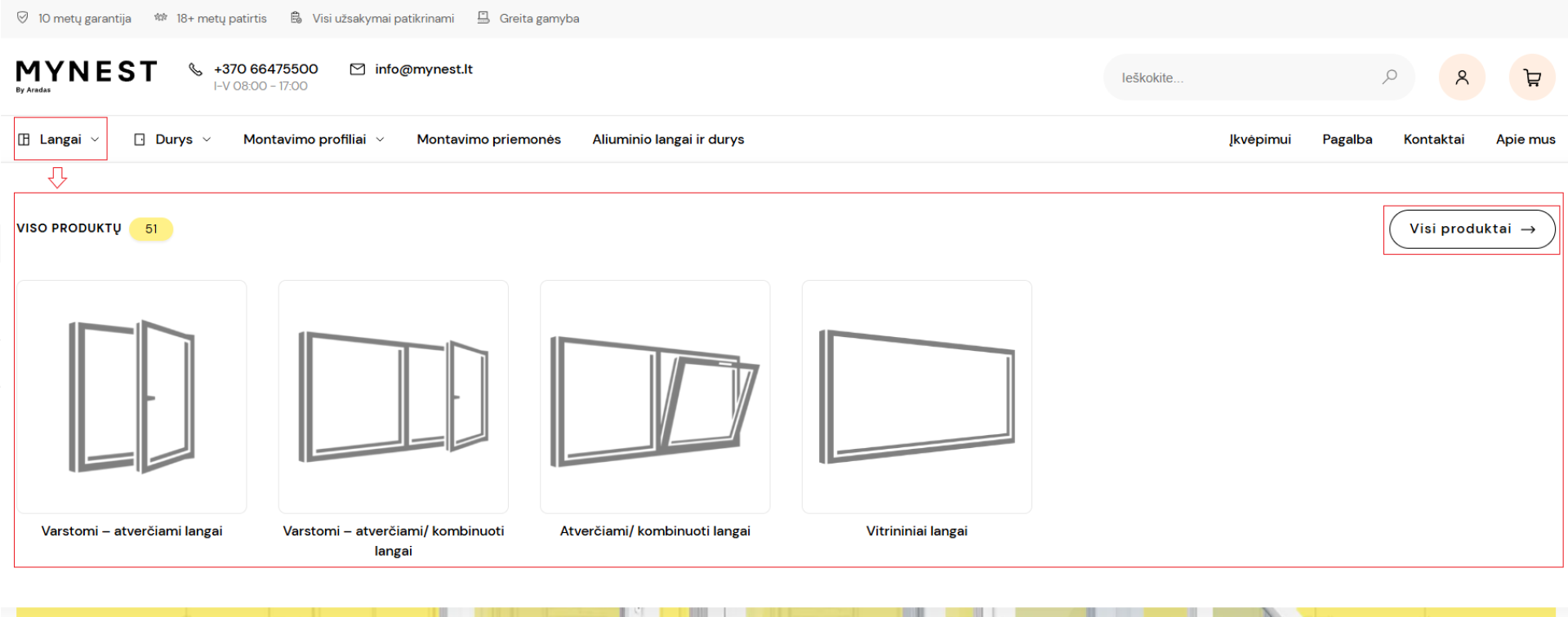Select the three-pane casement window thumbnail

click(x=393, y=397)
